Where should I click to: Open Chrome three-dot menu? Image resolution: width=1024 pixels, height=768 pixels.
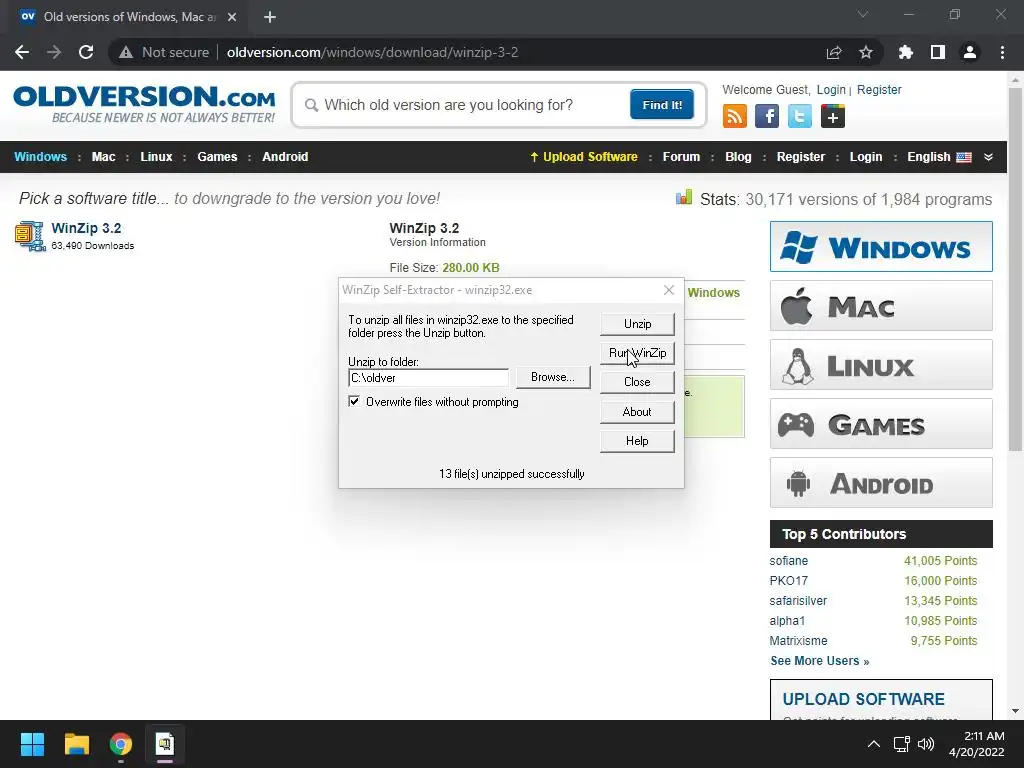click(1002, 52)
